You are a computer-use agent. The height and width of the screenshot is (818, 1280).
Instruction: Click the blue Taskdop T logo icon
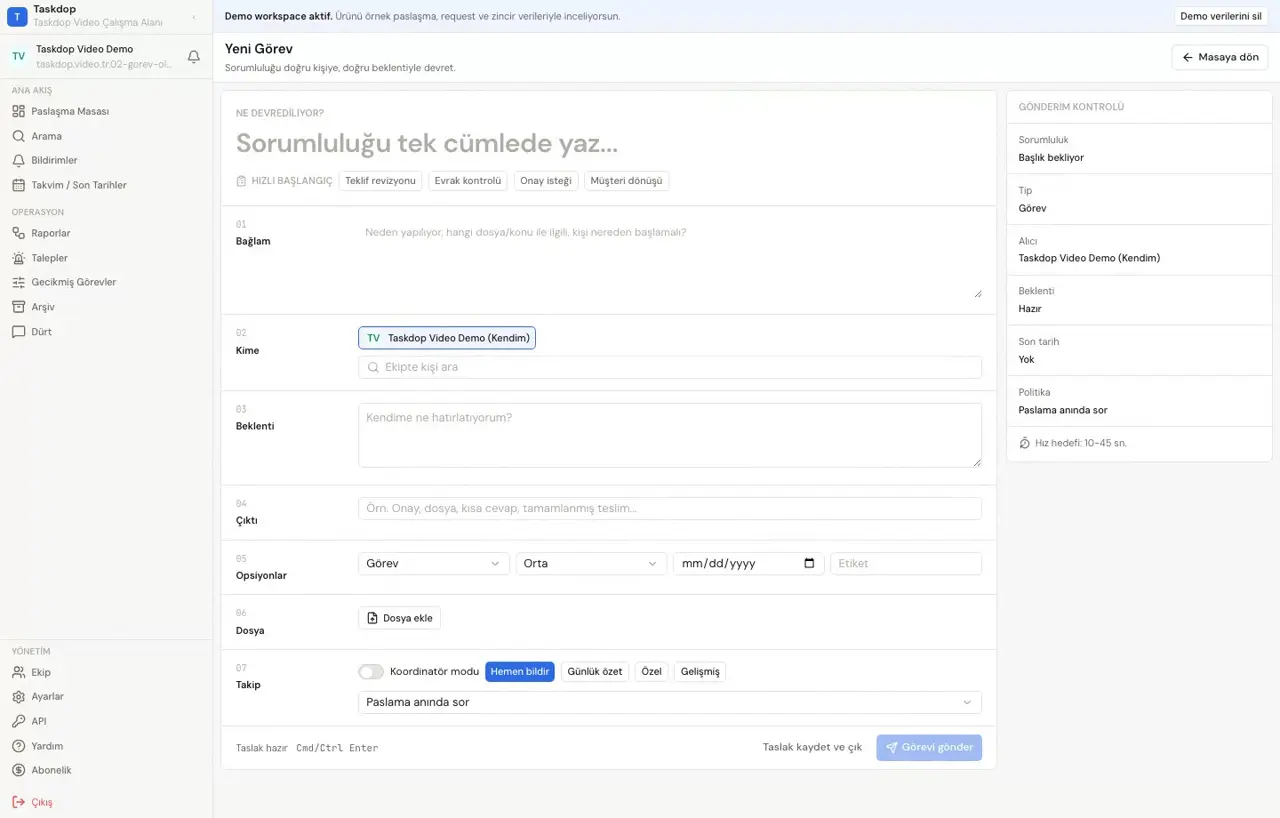(x=17, y=16)
